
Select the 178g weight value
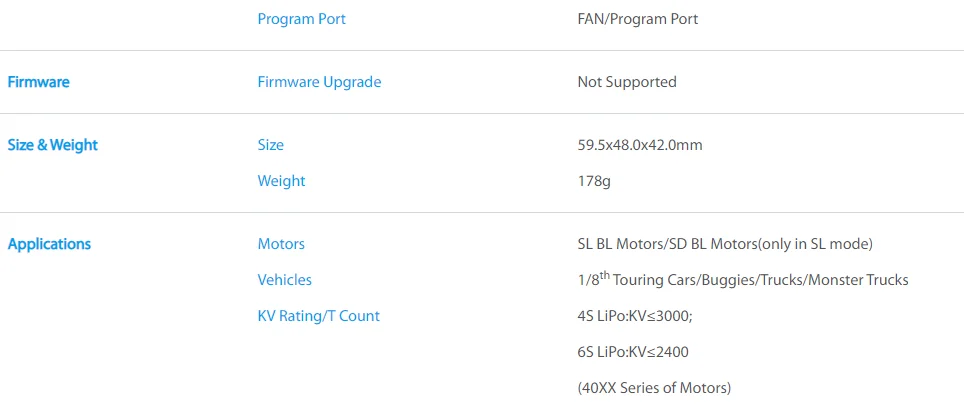coord(593,181)
